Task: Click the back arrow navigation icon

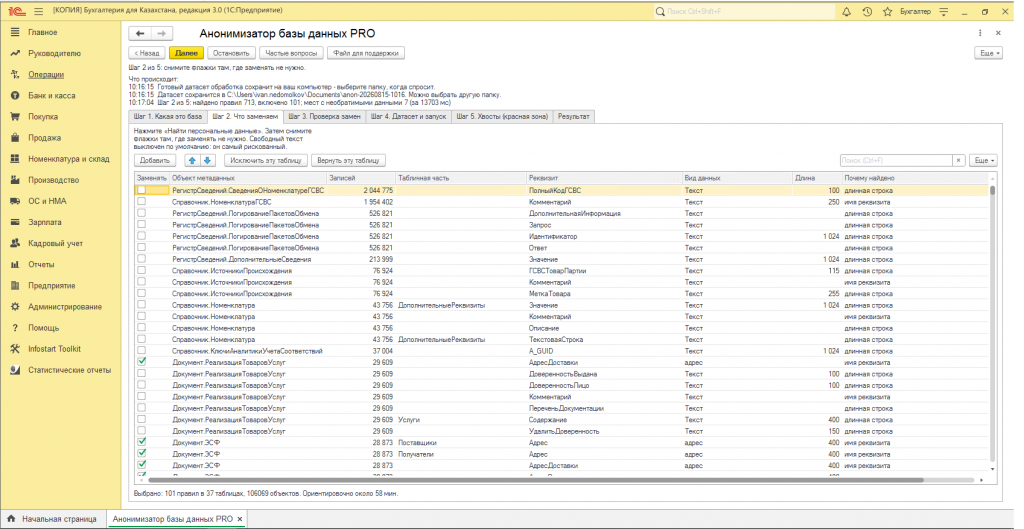Action: 140,33
